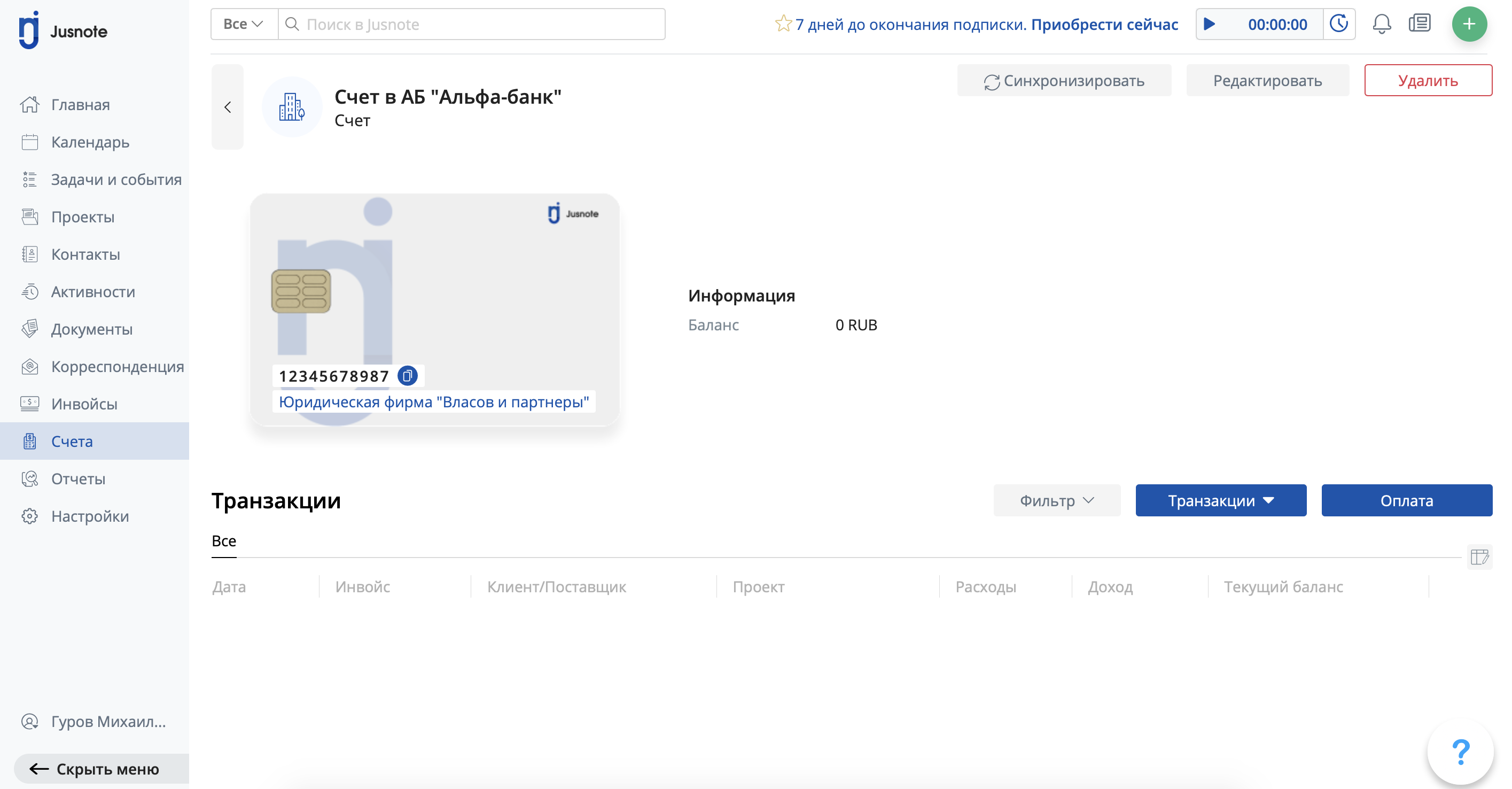Viewport: 1512px width, 789px height.
Task: Open the news feed icon
Action: pyautogui.click(x=1419, y=24)
